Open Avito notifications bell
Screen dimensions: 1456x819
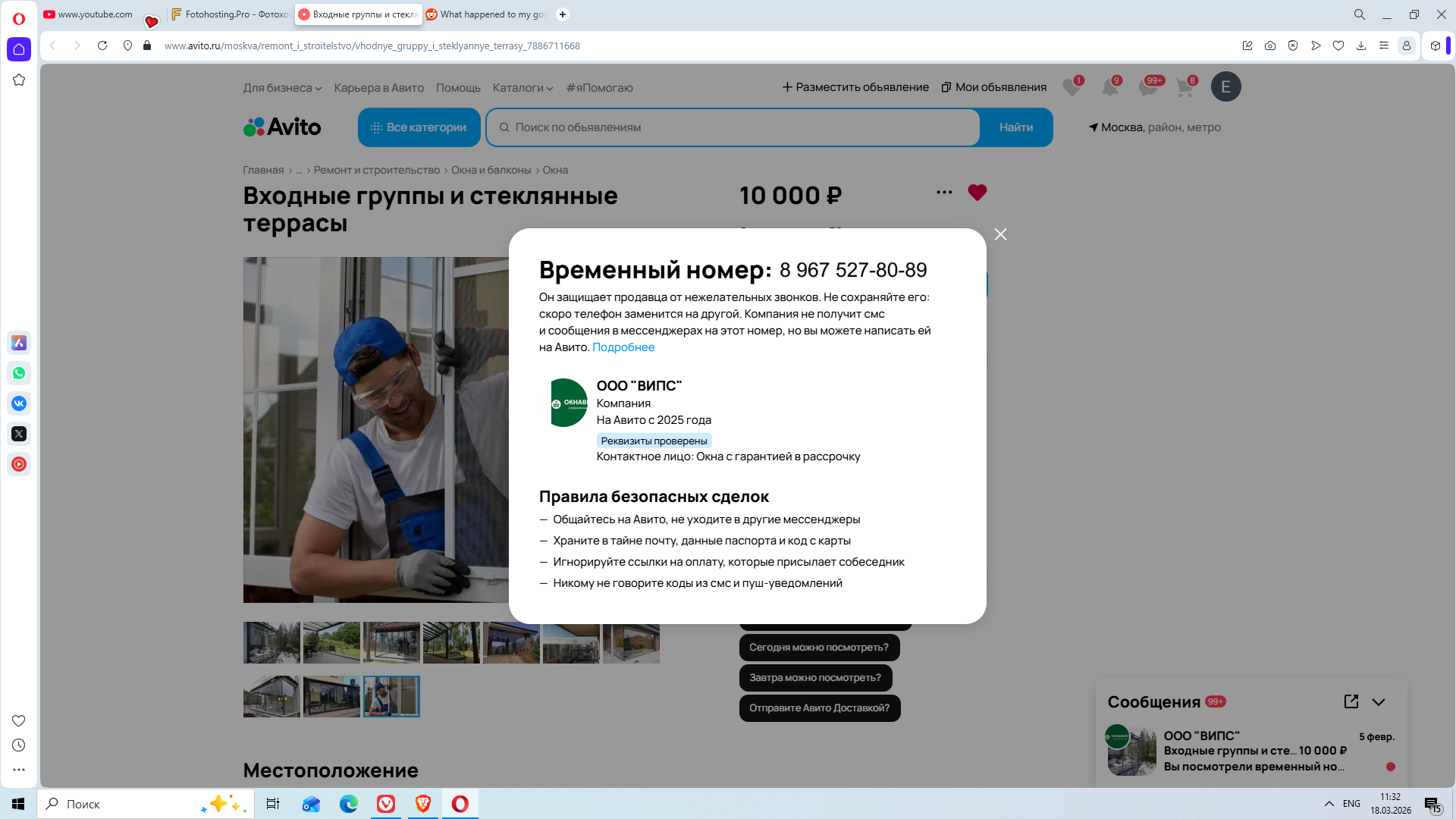point(1109,87)
